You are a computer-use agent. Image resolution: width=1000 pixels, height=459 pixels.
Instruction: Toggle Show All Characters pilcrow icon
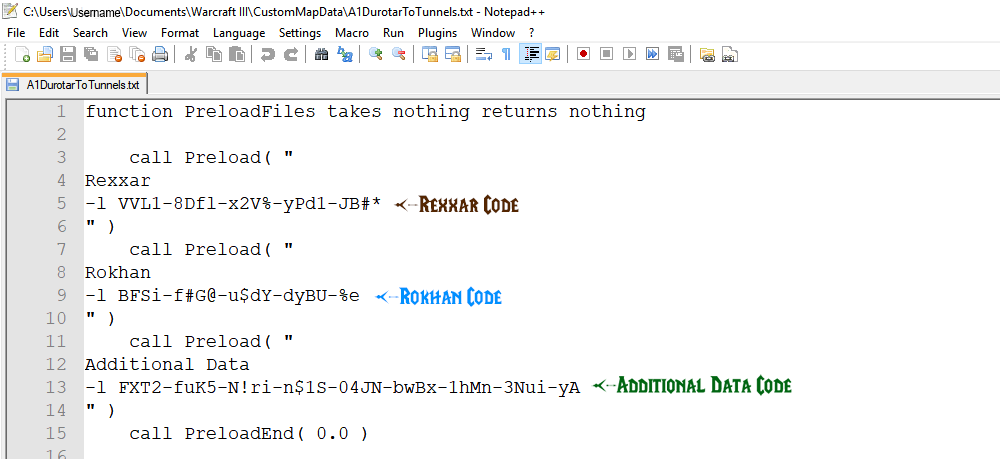(x=506, y=55)
